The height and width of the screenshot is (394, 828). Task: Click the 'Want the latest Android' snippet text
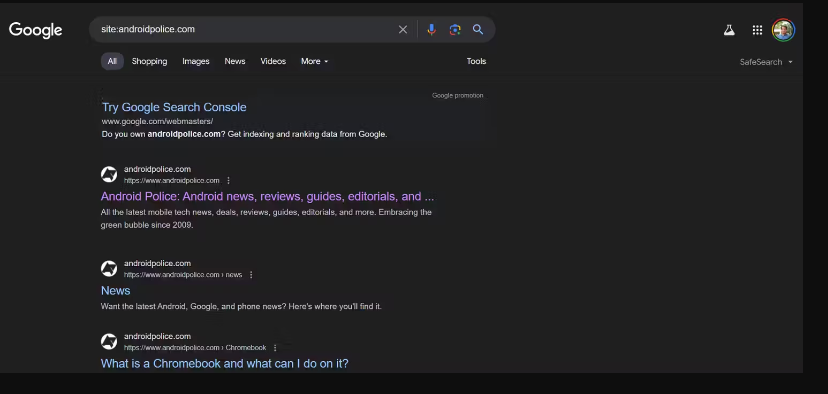click(x=241, y=306)
